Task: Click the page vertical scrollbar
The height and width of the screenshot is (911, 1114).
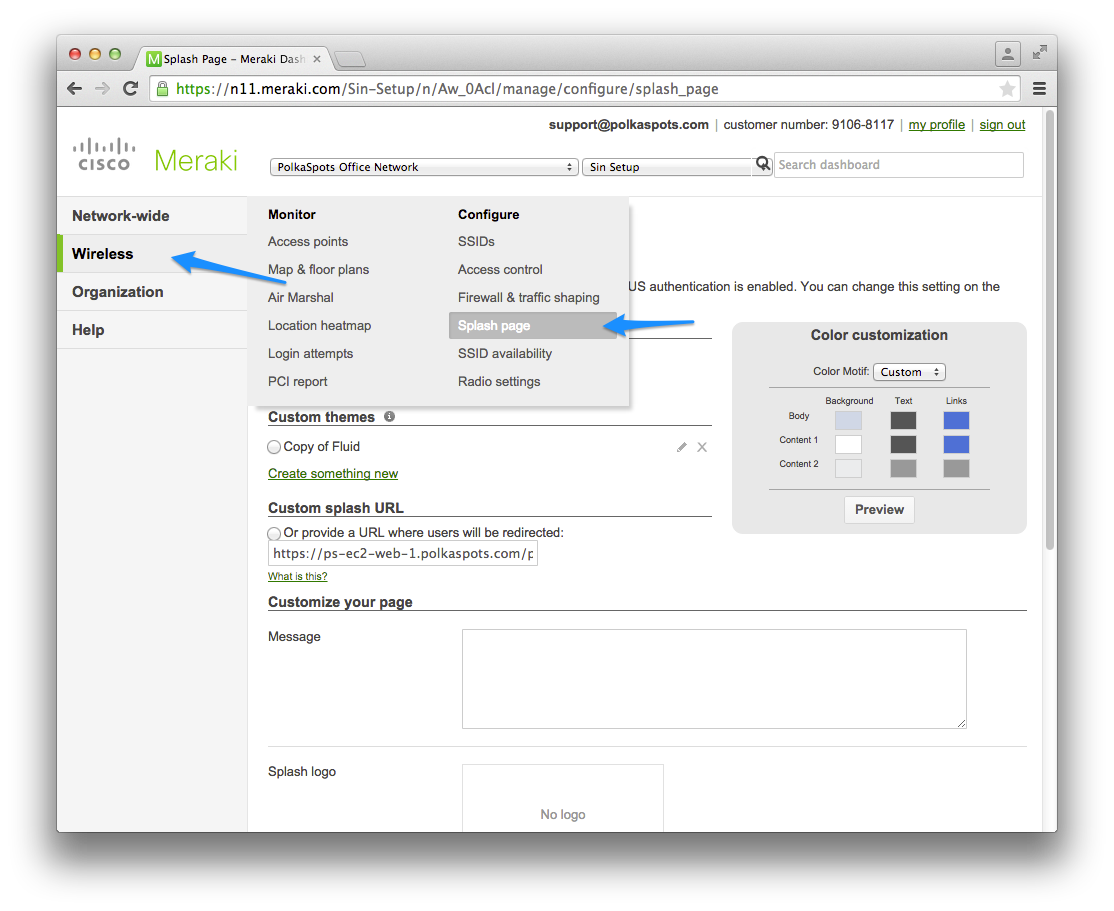Action: tap(1049, 330)
